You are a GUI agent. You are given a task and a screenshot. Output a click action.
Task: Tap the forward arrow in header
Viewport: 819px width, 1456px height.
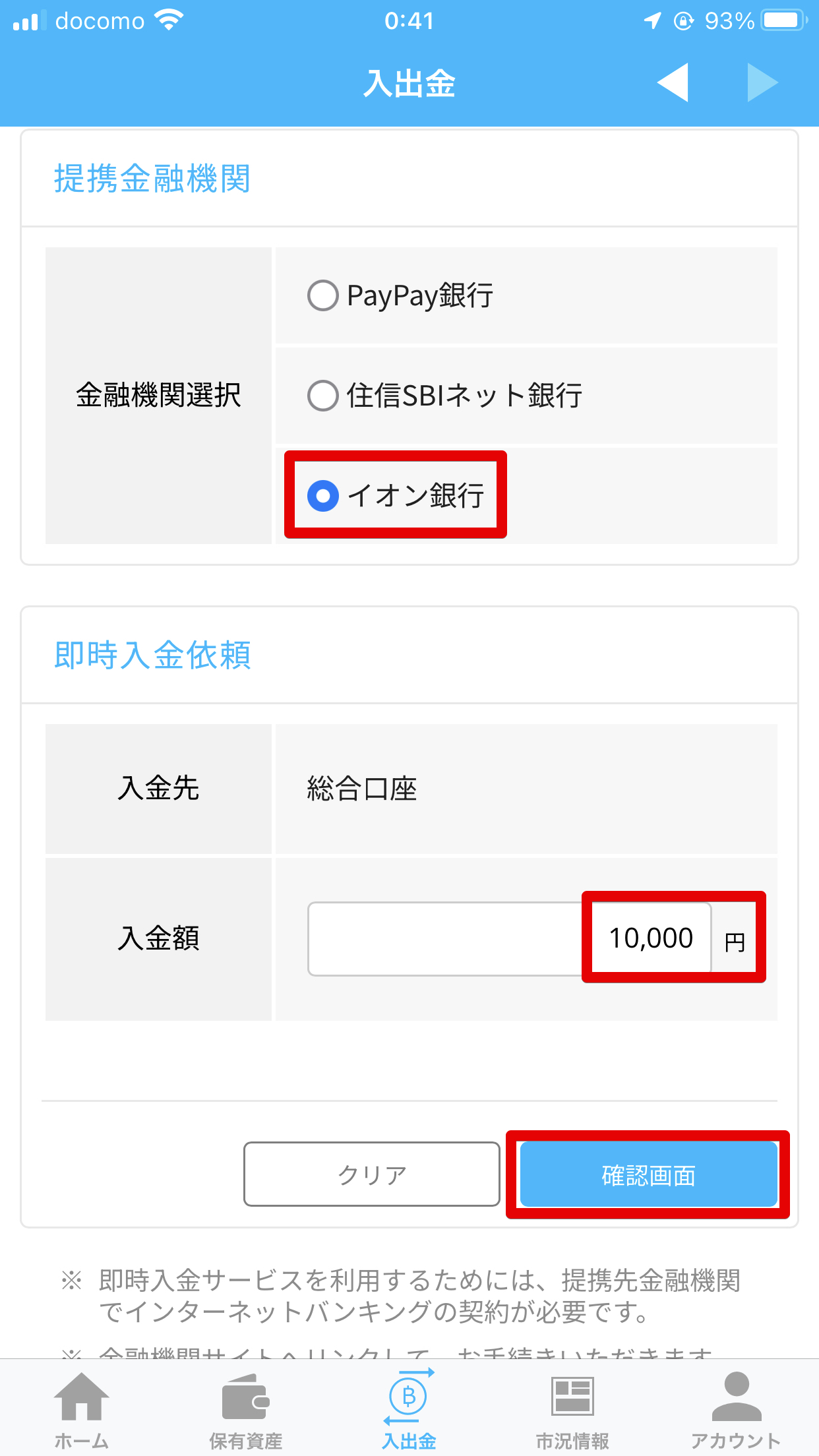[x=763, y=83]
